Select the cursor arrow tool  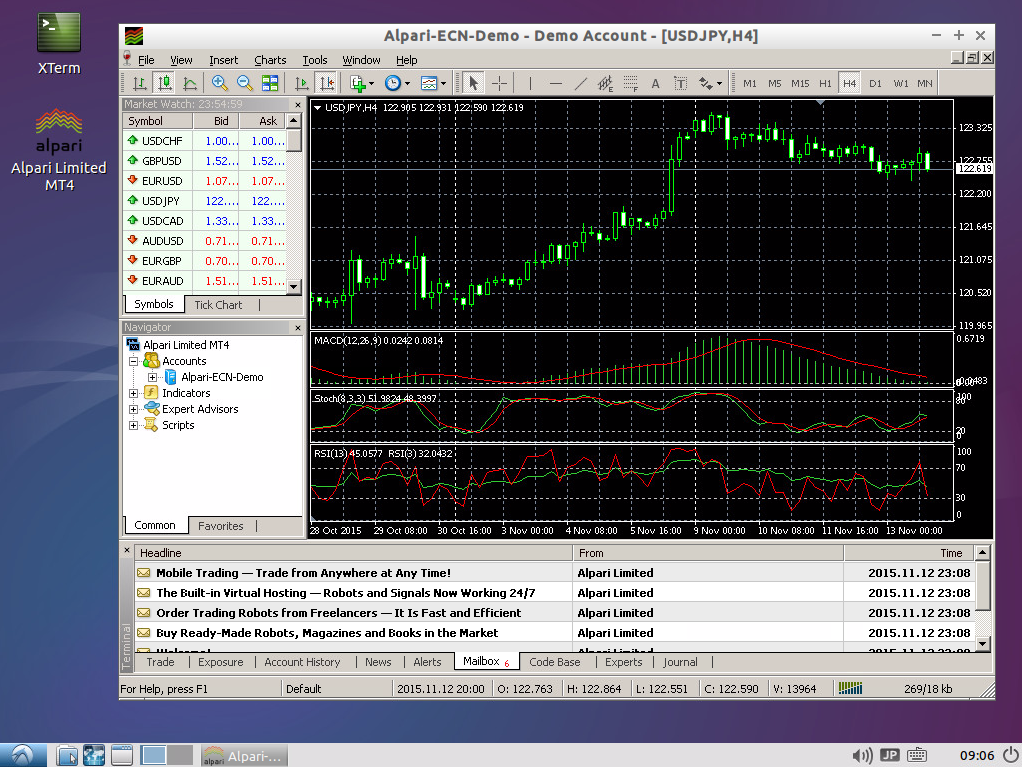click(x=474, y=83)
